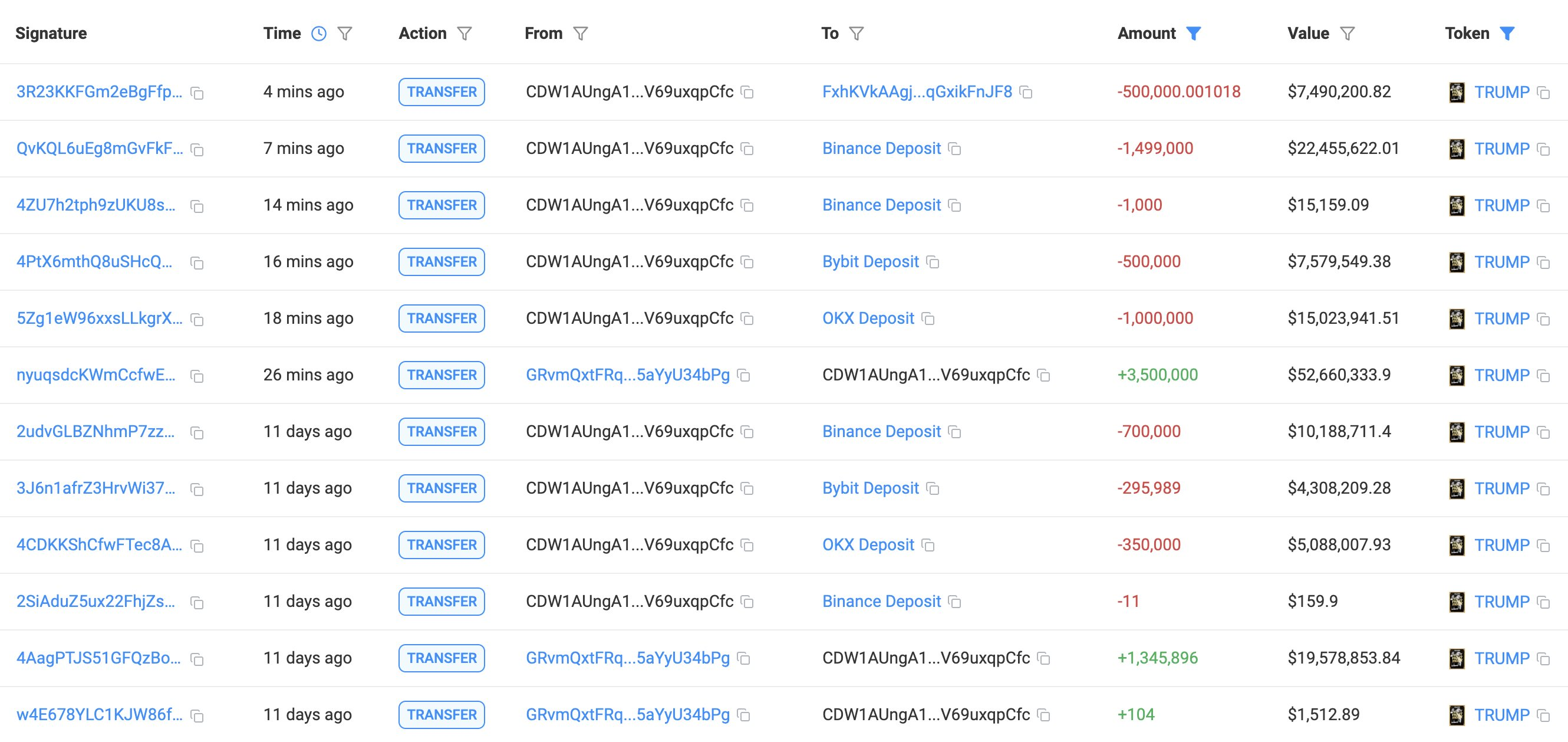Copy the FxhKVkAAgj recipient address
This screenshot has width=1568, height=742.
(1025, 93)
